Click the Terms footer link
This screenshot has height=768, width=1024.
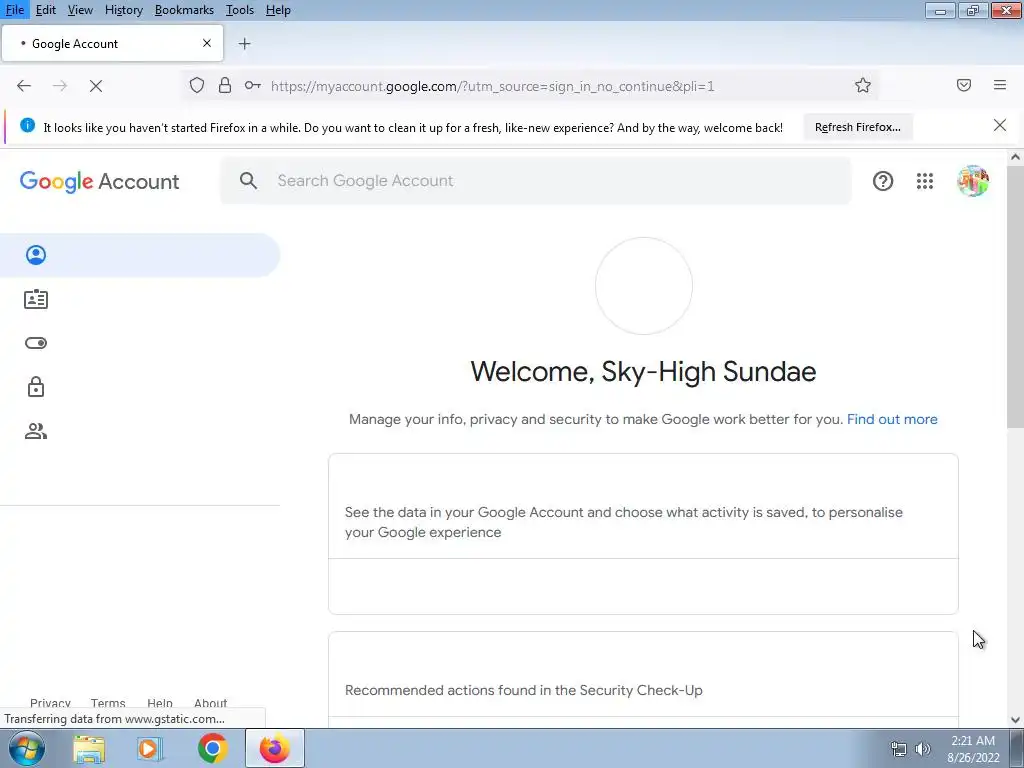click(108, 703)
